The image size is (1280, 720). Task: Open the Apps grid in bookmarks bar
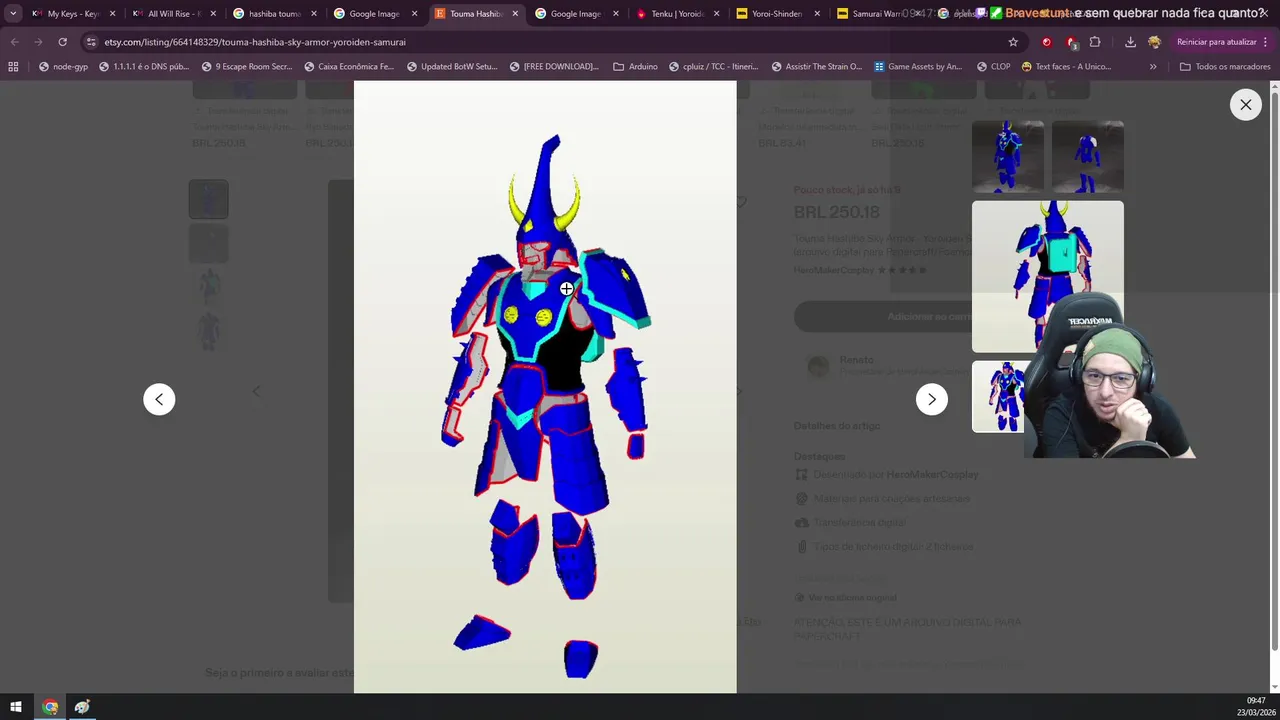tap(13, 67)
